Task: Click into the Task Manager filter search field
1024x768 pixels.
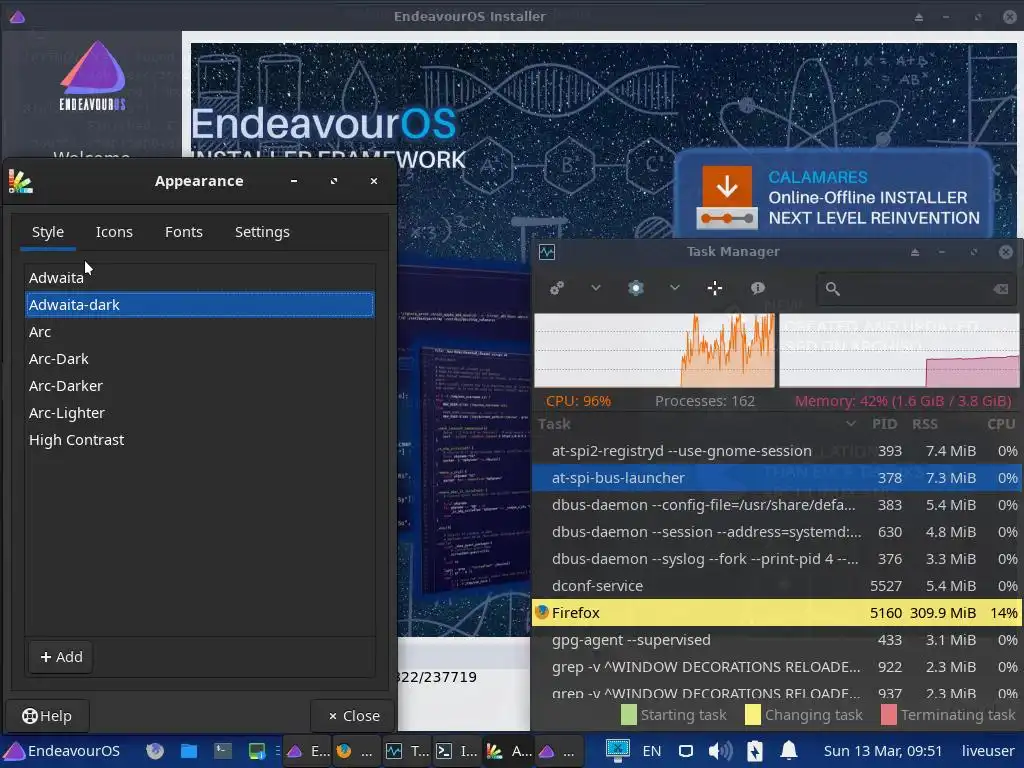Action: point(916,289)
